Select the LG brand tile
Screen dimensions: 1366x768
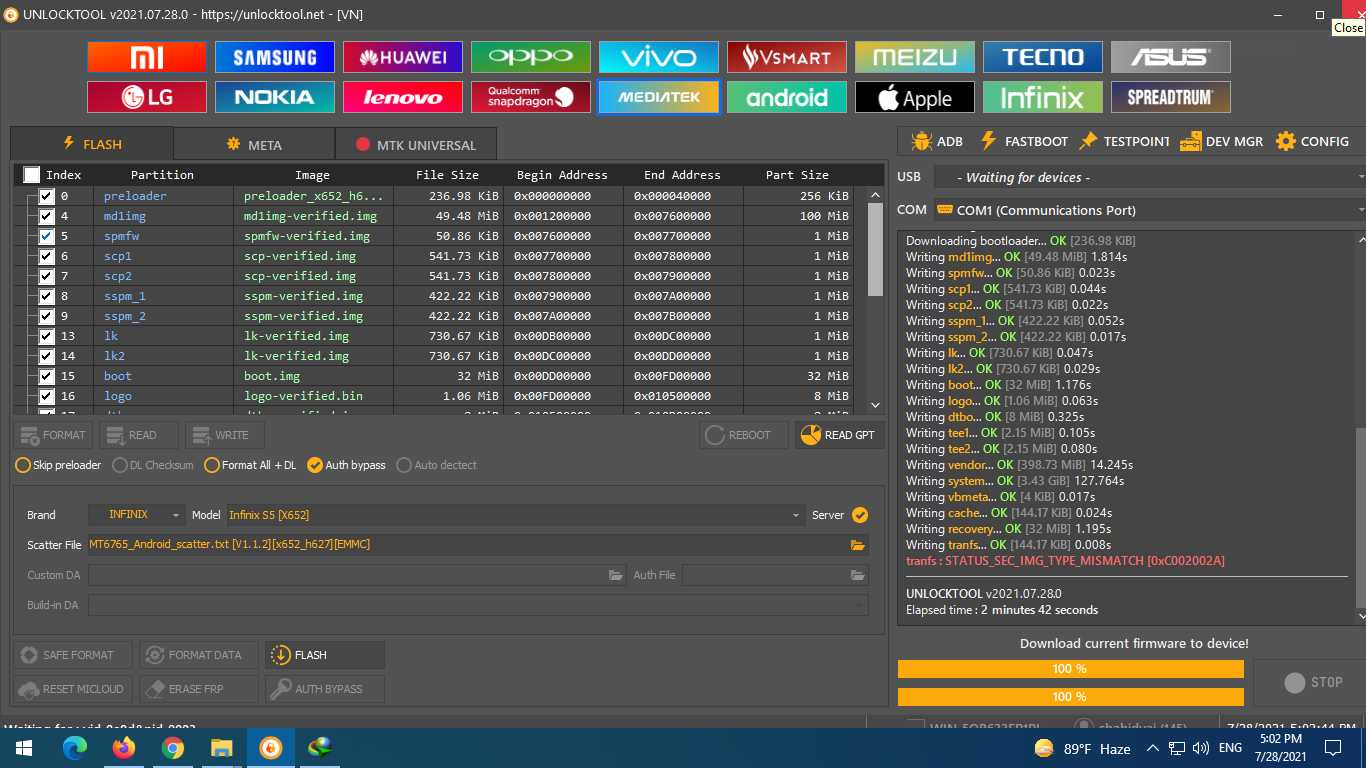click(x=147, y=97)
